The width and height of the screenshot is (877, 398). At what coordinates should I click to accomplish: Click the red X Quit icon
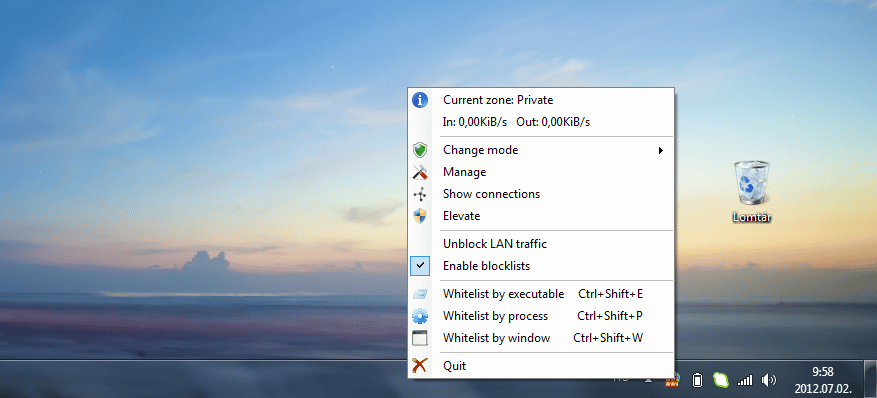pos(420,366)
